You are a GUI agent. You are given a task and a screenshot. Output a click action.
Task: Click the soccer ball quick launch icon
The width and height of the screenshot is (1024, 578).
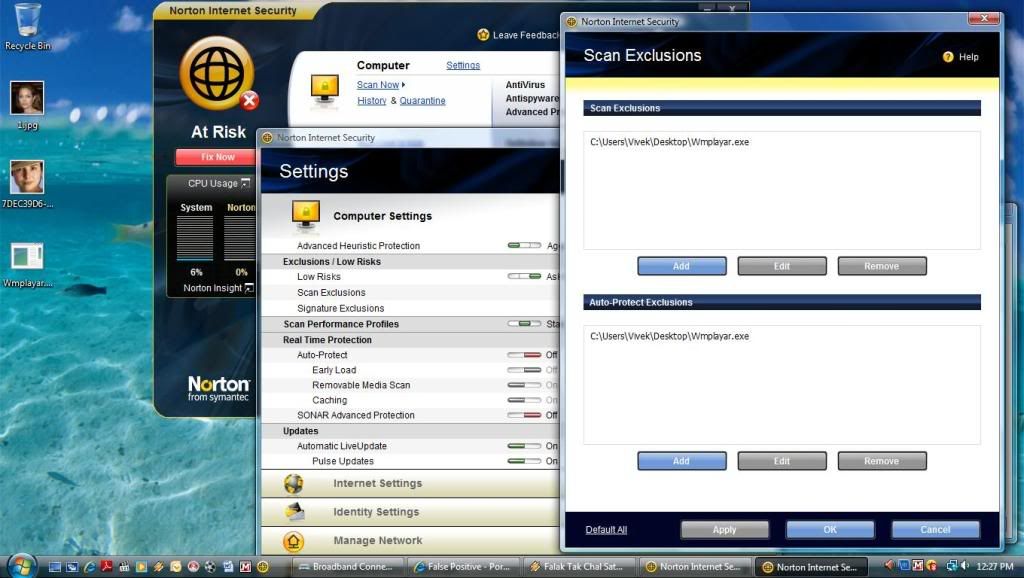pos(210,567)
